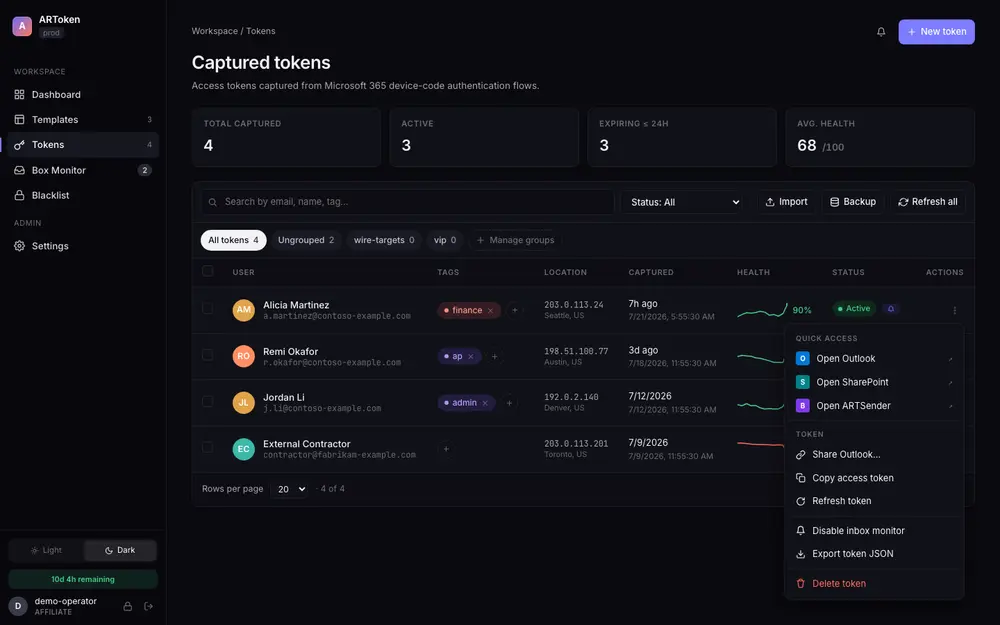Select Export token JSON
Image resolution: width=1000 pixels, height=625 pixels.
pyautogui.click(x=874, y=554)
